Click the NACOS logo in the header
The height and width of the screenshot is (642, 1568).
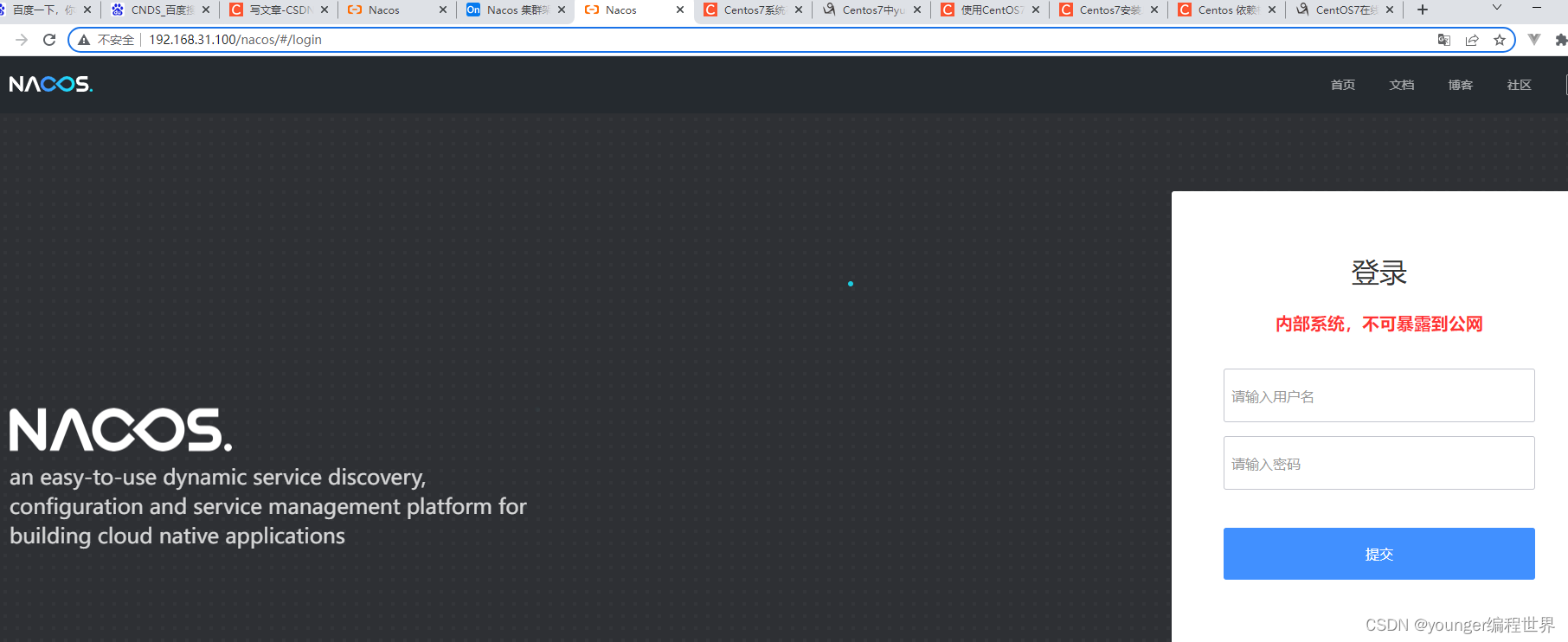[51, 84]
